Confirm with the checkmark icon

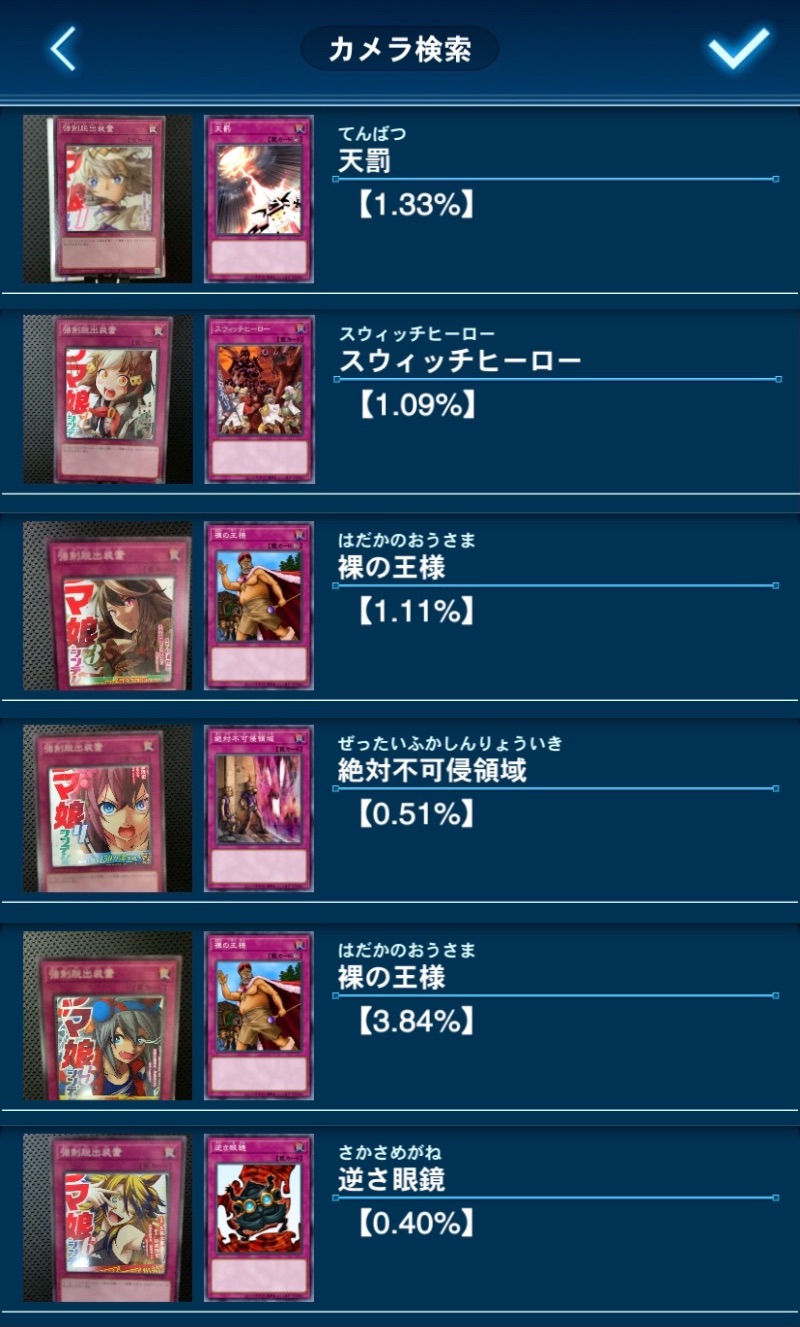pyautogui.click(x=739, y=48)
